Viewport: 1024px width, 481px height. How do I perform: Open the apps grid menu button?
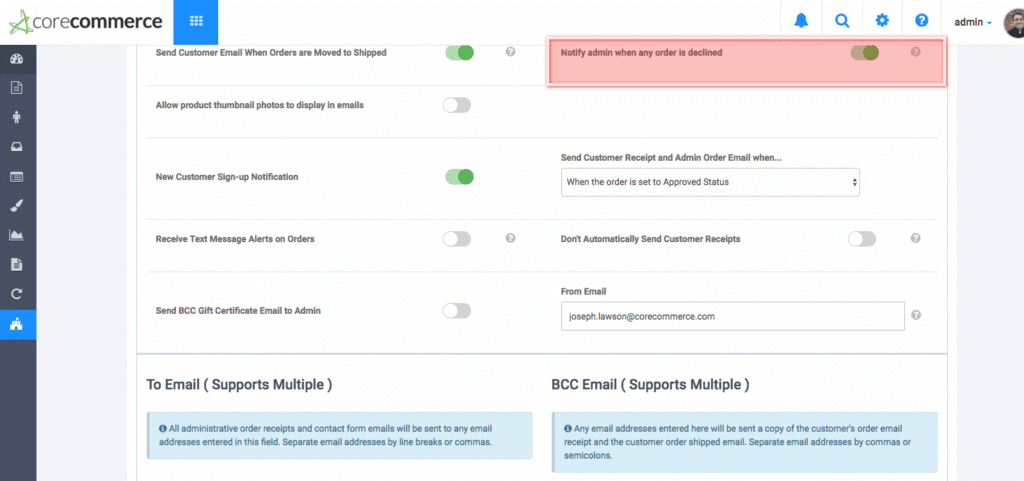coord(195,21)
